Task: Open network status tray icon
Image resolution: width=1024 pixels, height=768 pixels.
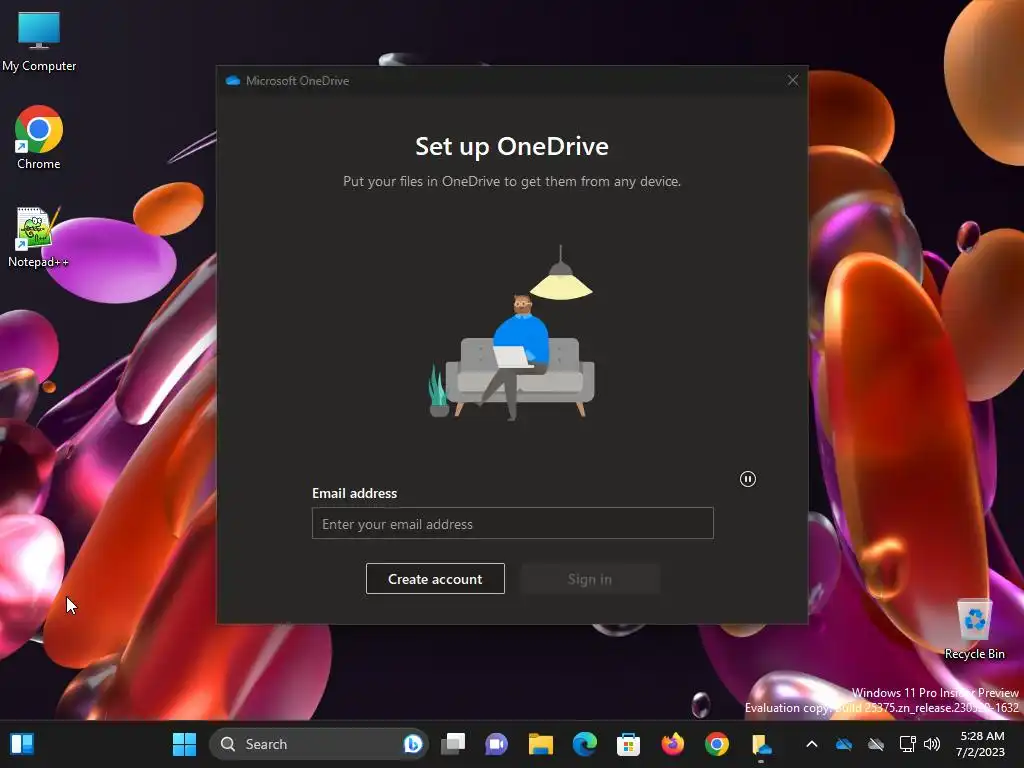Action: coord(907,744)
